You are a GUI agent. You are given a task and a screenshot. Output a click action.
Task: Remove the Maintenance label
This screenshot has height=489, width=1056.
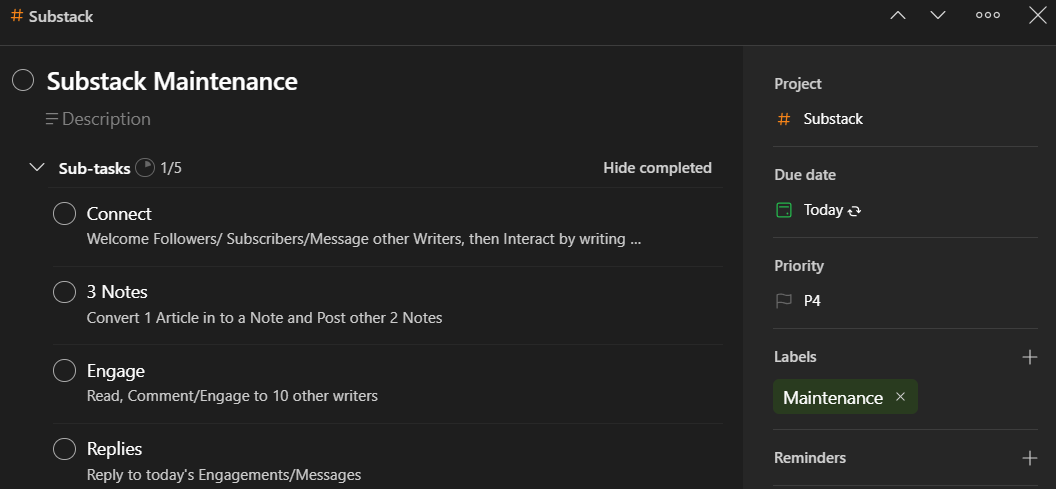click(900, 397)
